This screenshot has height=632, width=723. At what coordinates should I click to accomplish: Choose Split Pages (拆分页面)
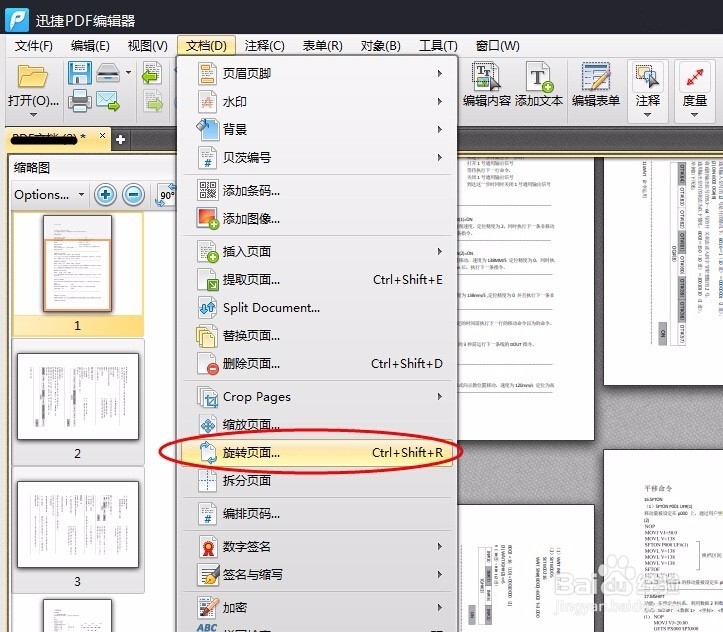point(317,480)
